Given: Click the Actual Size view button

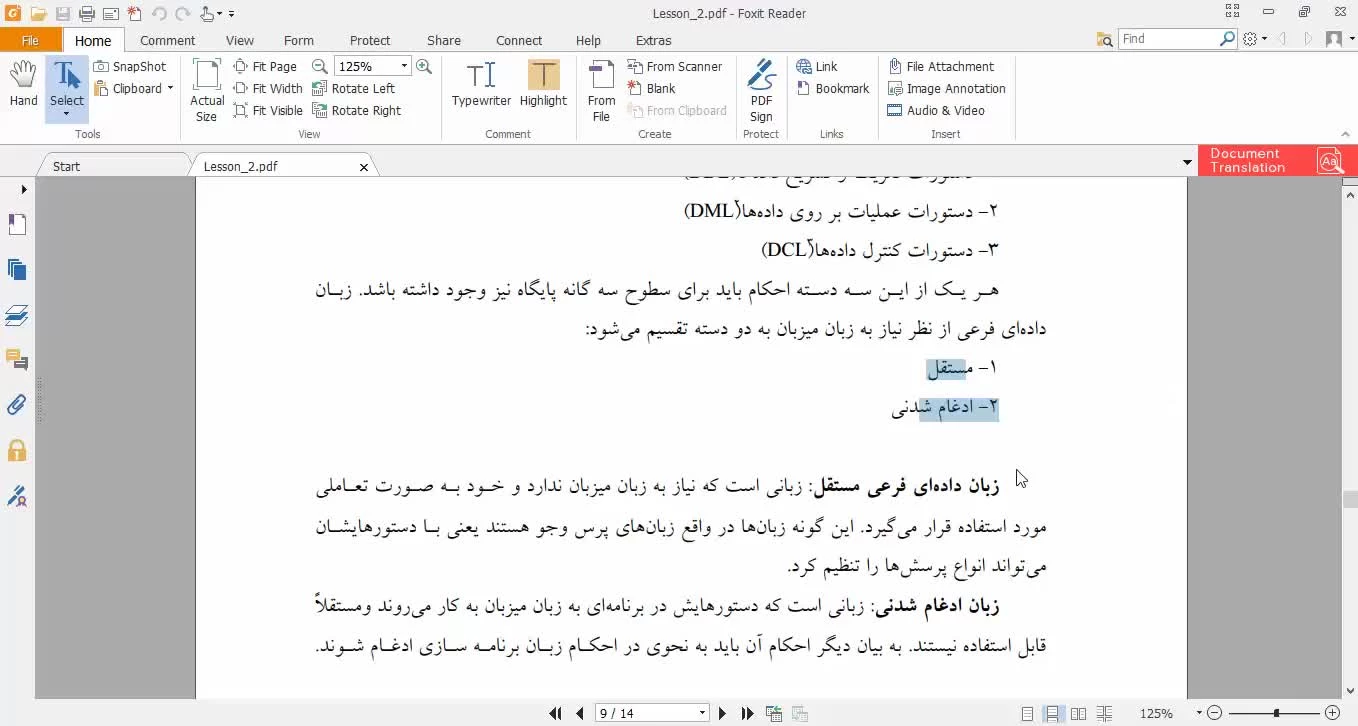Looking at the screenshot, I should 207,90.
